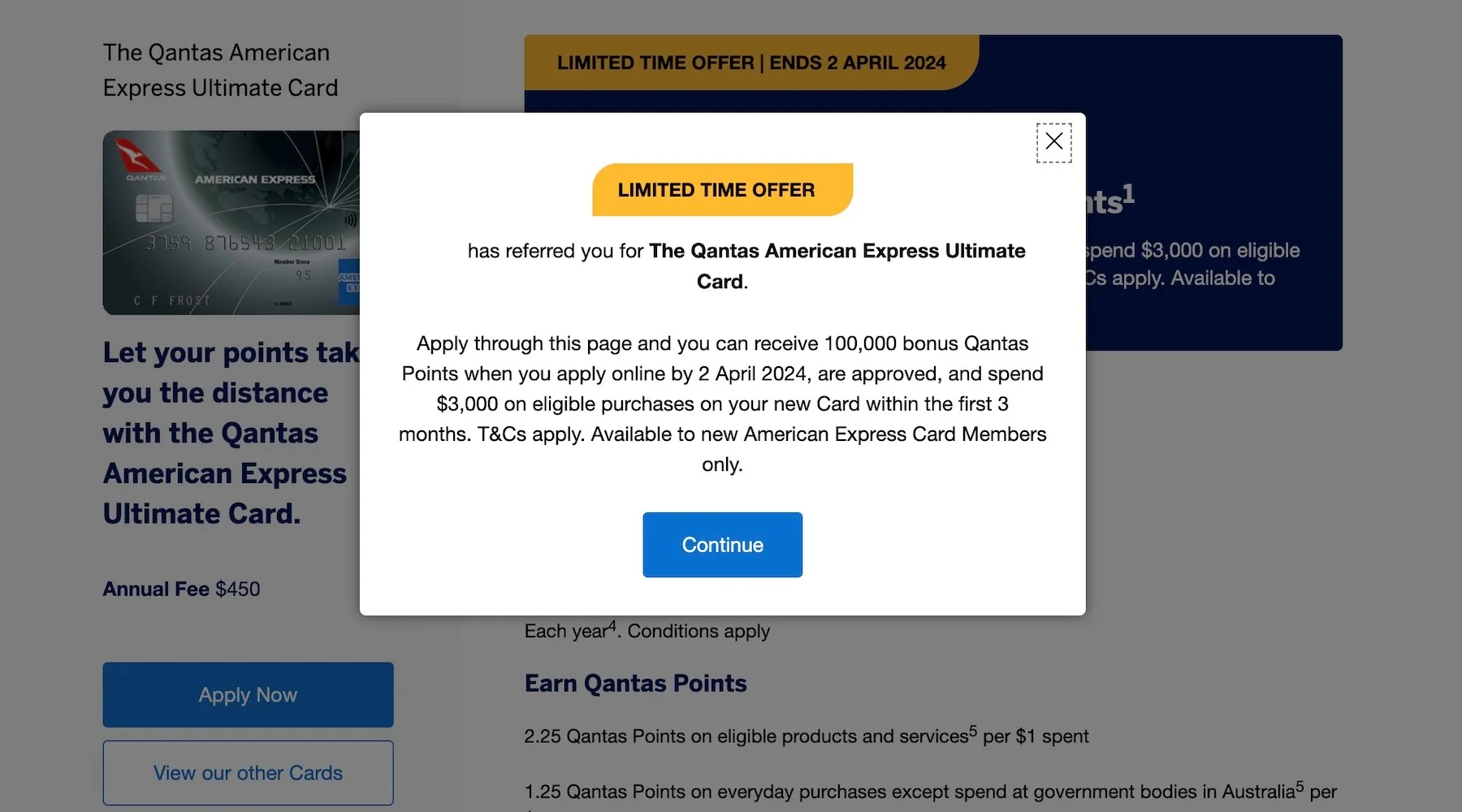Click the 2.25 Qantas Points earn rate line
Screen dimensions: 1462x812
(x=806, y=736)
